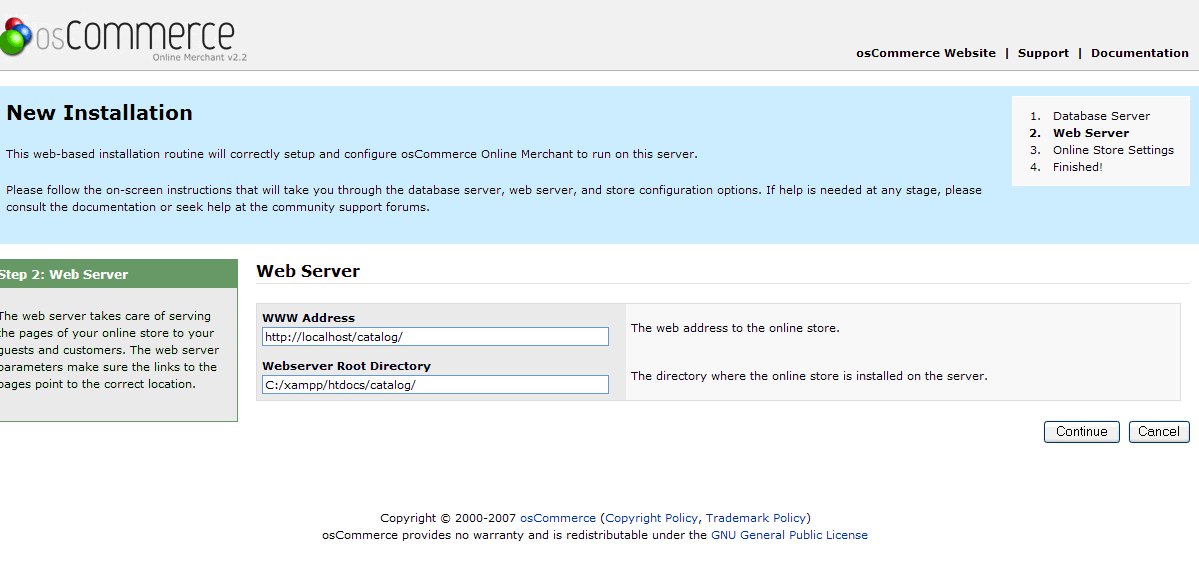Click the WWW Address label

[308, 317]
